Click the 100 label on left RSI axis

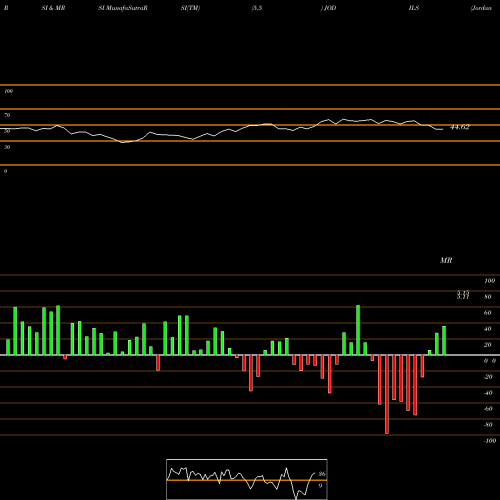tap(8, 91)
